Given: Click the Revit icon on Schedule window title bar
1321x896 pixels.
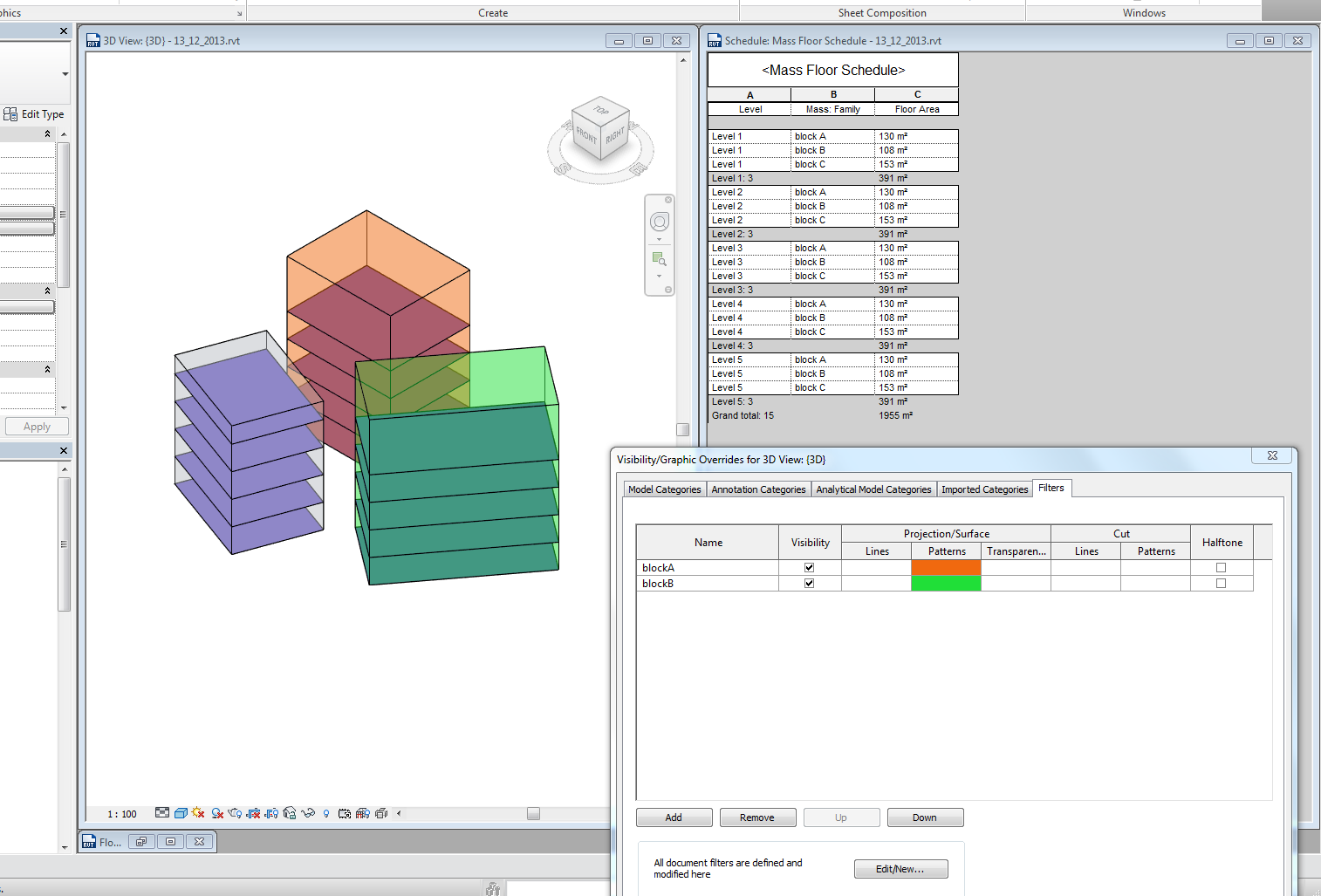Looking at the screenshot, I should click(x=715, y=40).
